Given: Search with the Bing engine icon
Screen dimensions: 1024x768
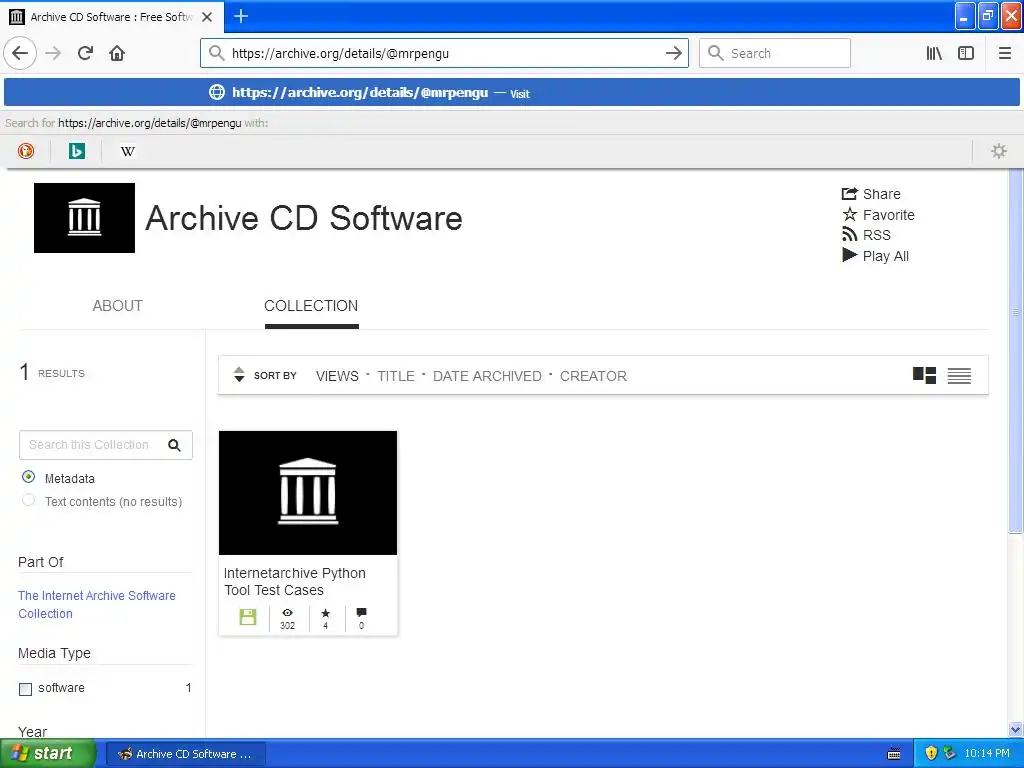Looking at the screenshot, I should coord(76,152).
